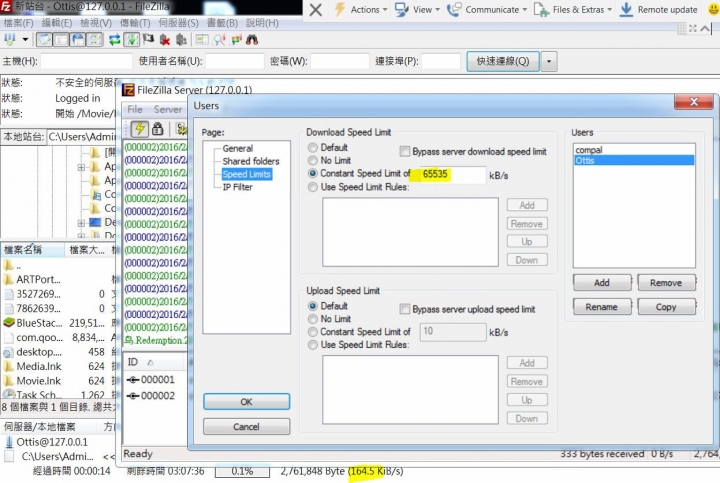The width and height of the screenshot is (720, 483).
Task: Toggle remote directory tree icon
Action: point(78,40)
